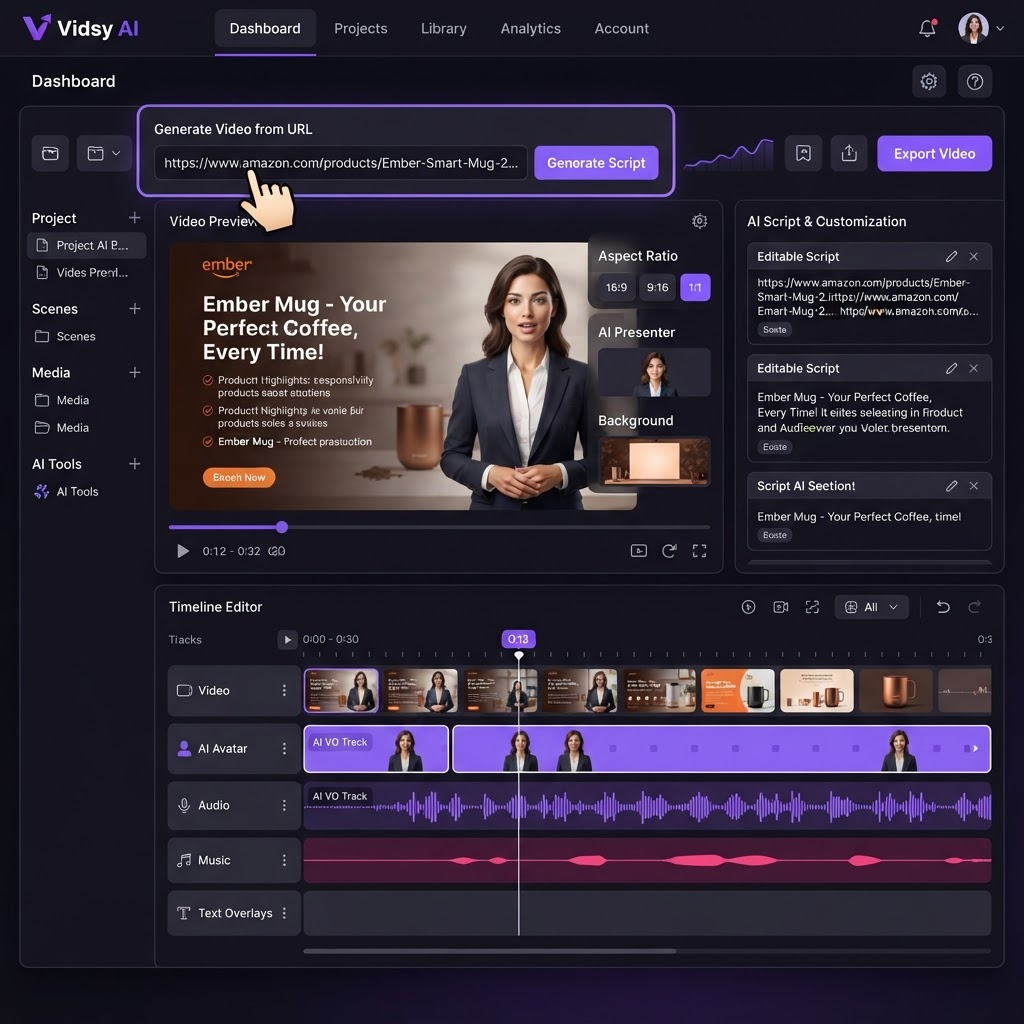The image size is (1024, 1024).
Task: Open AI Avatar track options menu
Action: pos(284,748)
